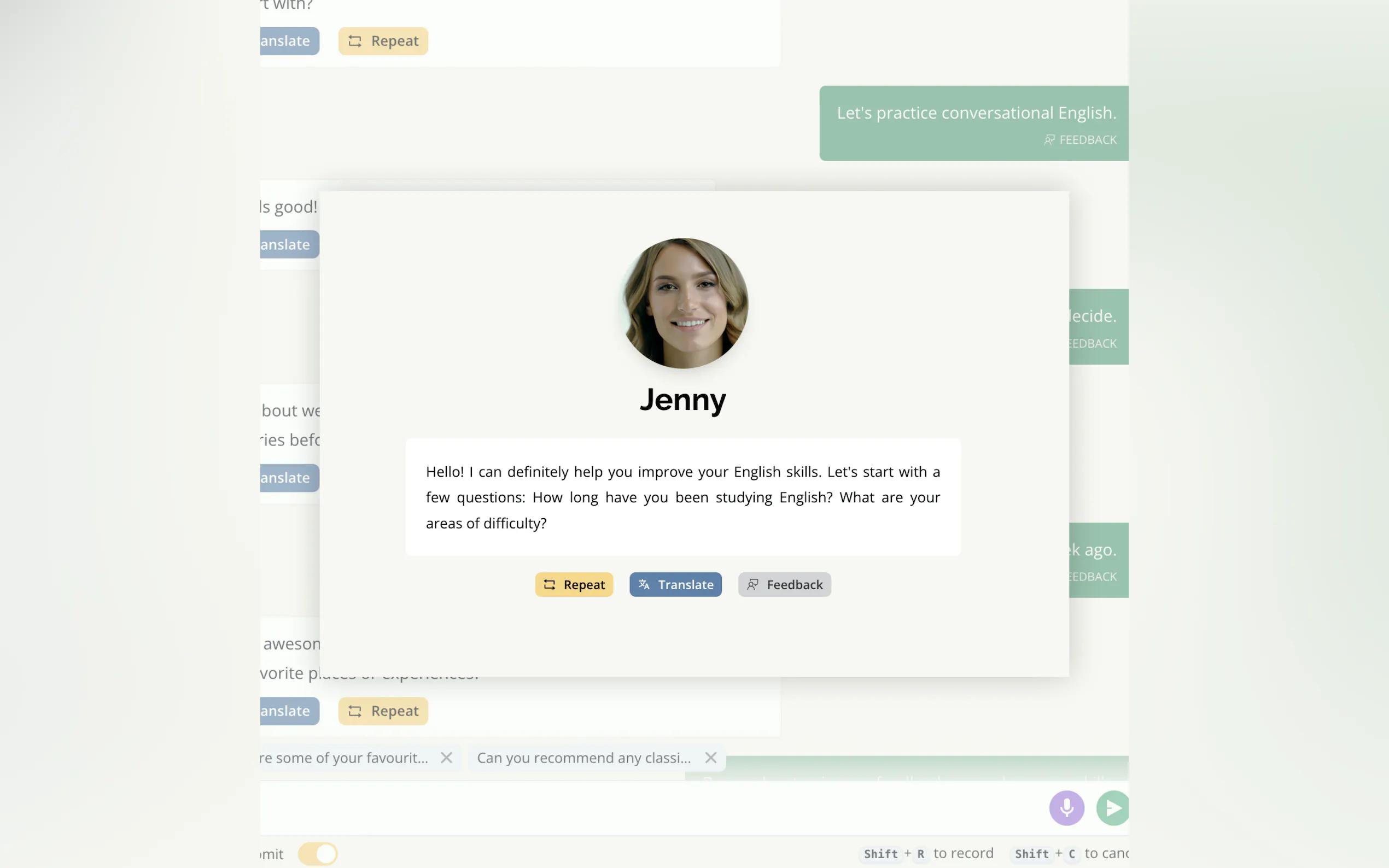Click the bottom Repeat button in chat

(383, 711)
